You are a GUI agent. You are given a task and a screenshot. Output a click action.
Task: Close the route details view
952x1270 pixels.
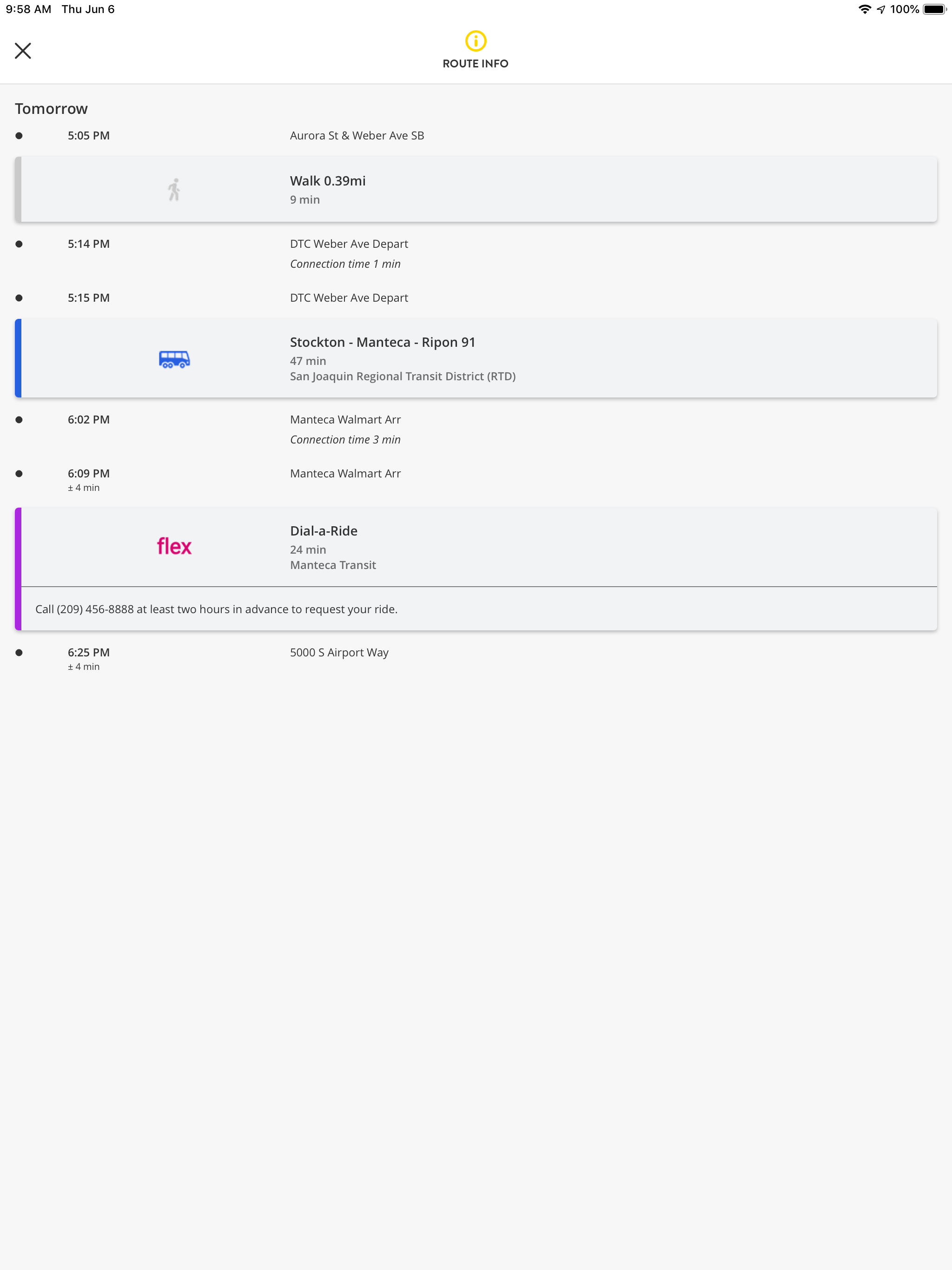[x=23, y=51]
